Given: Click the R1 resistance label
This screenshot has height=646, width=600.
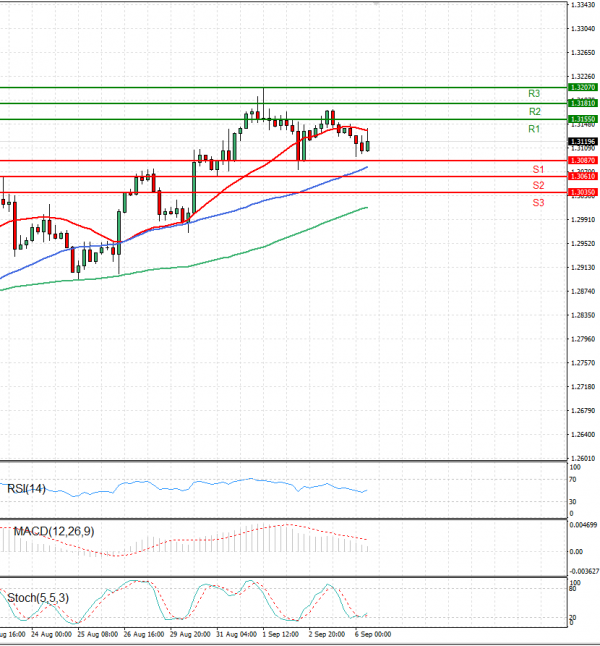Looking at the screenshot, I should [534, 129].
